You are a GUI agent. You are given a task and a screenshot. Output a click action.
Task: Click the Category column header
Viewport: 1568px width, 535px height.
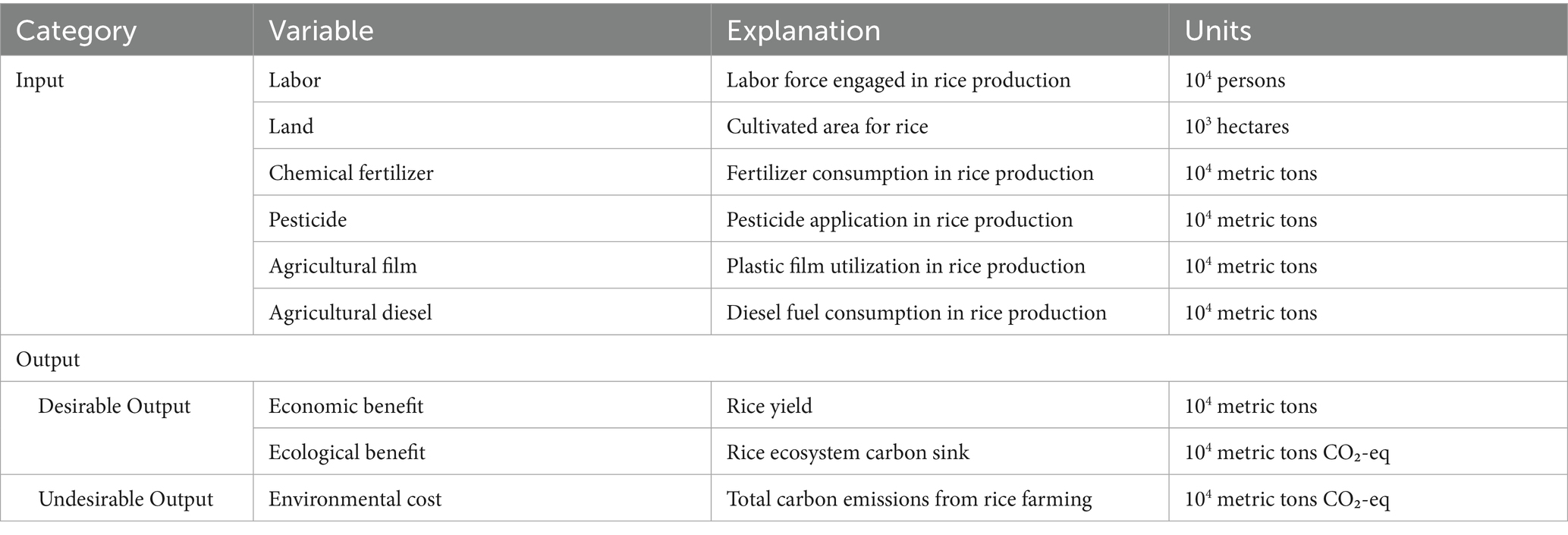(76, 31)
